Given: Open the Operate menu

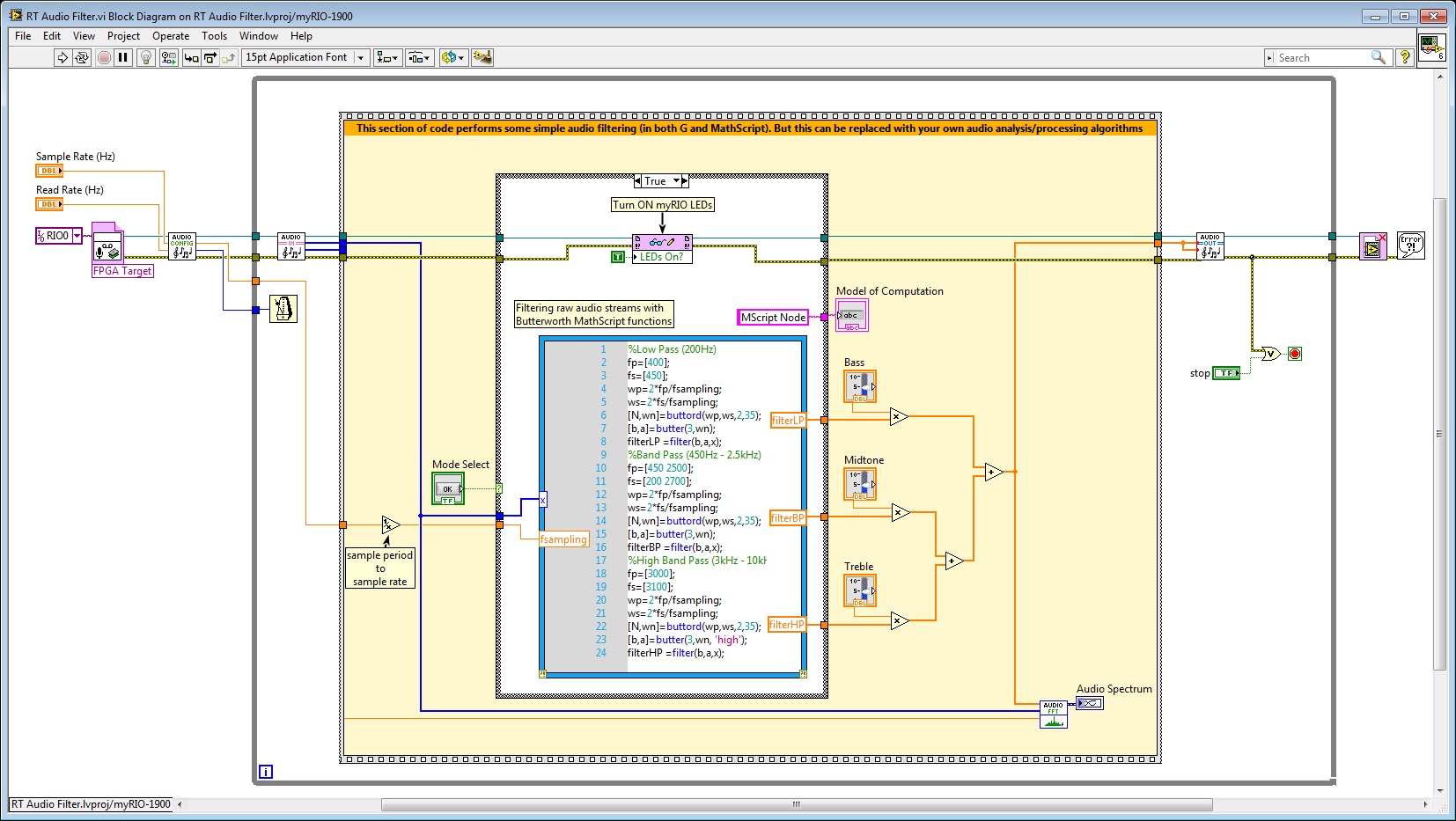Looking at the screenshot, I should pos(170,36).
